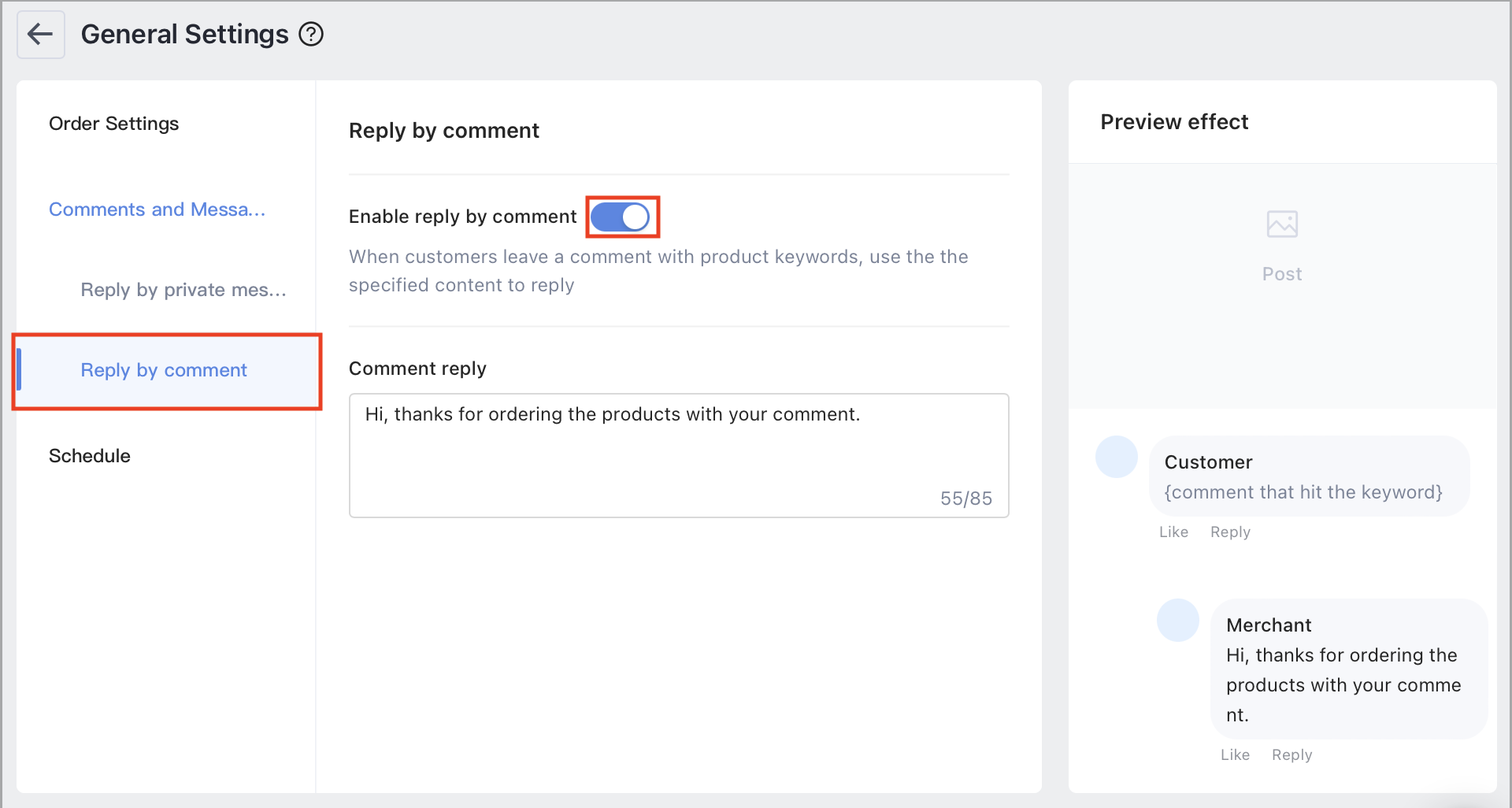
Task: Click the Preview effect heading
Action: click(1174, 122)
